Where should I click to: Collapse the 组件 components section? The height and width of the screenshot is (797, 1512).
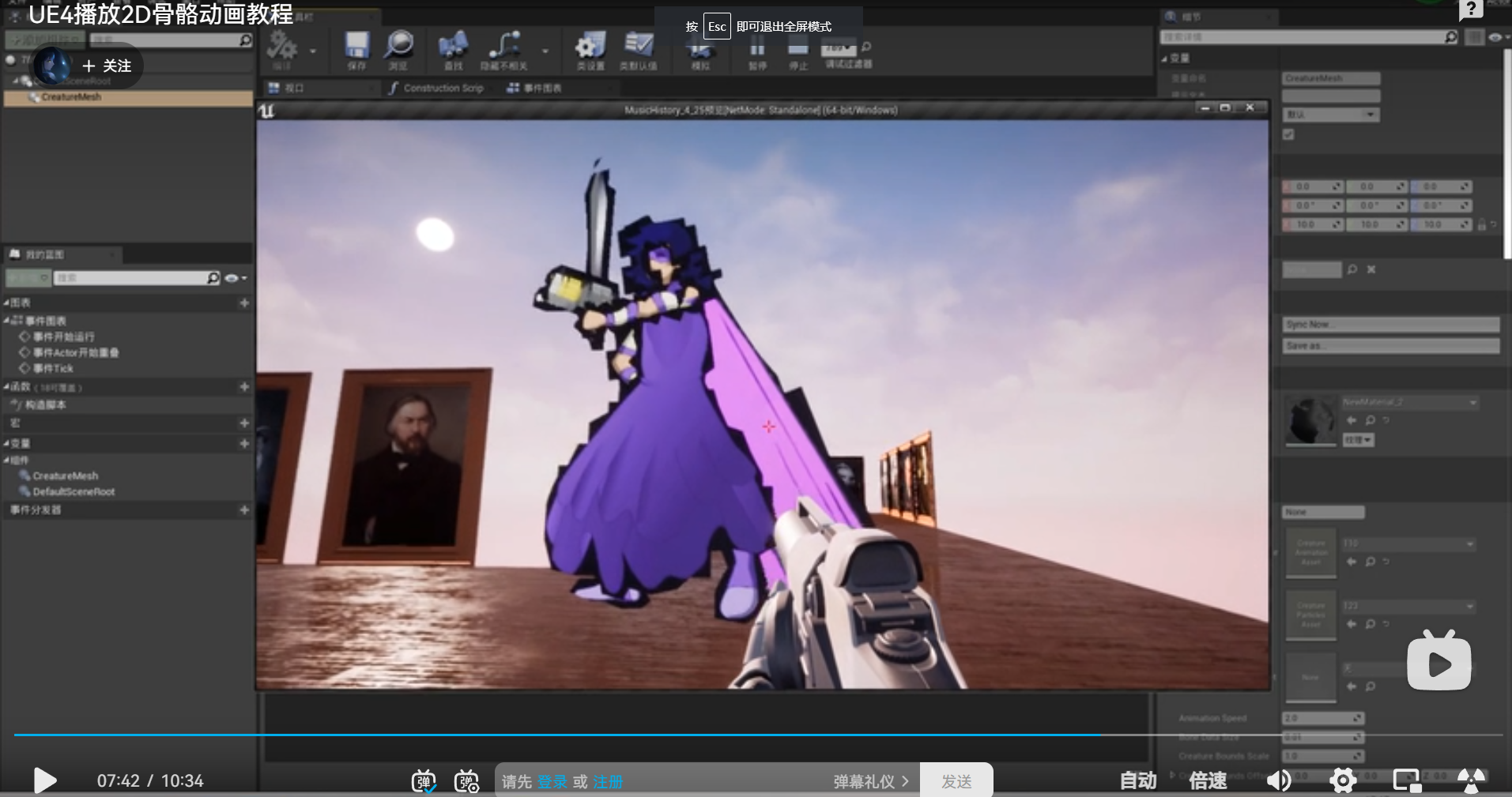(7, 460)
